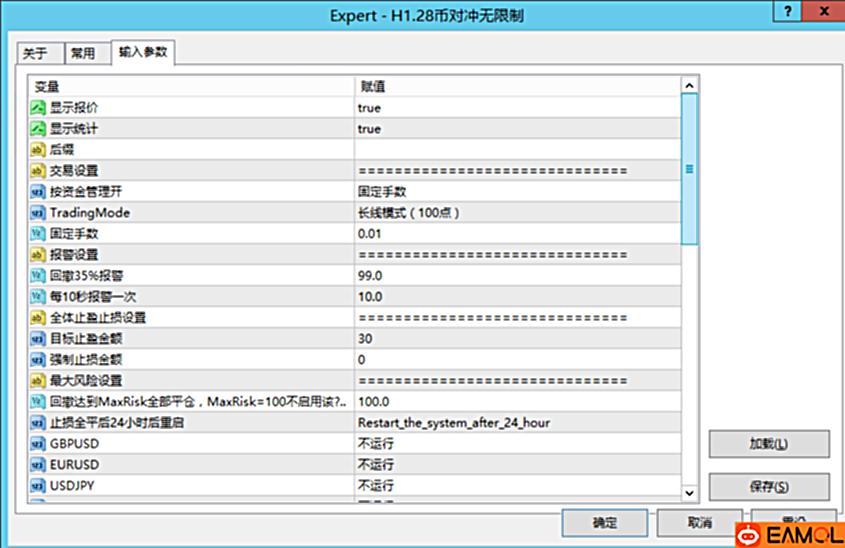Click the icon beside the TradingMode variable
845x548 pixels.
tap(37, 213)
